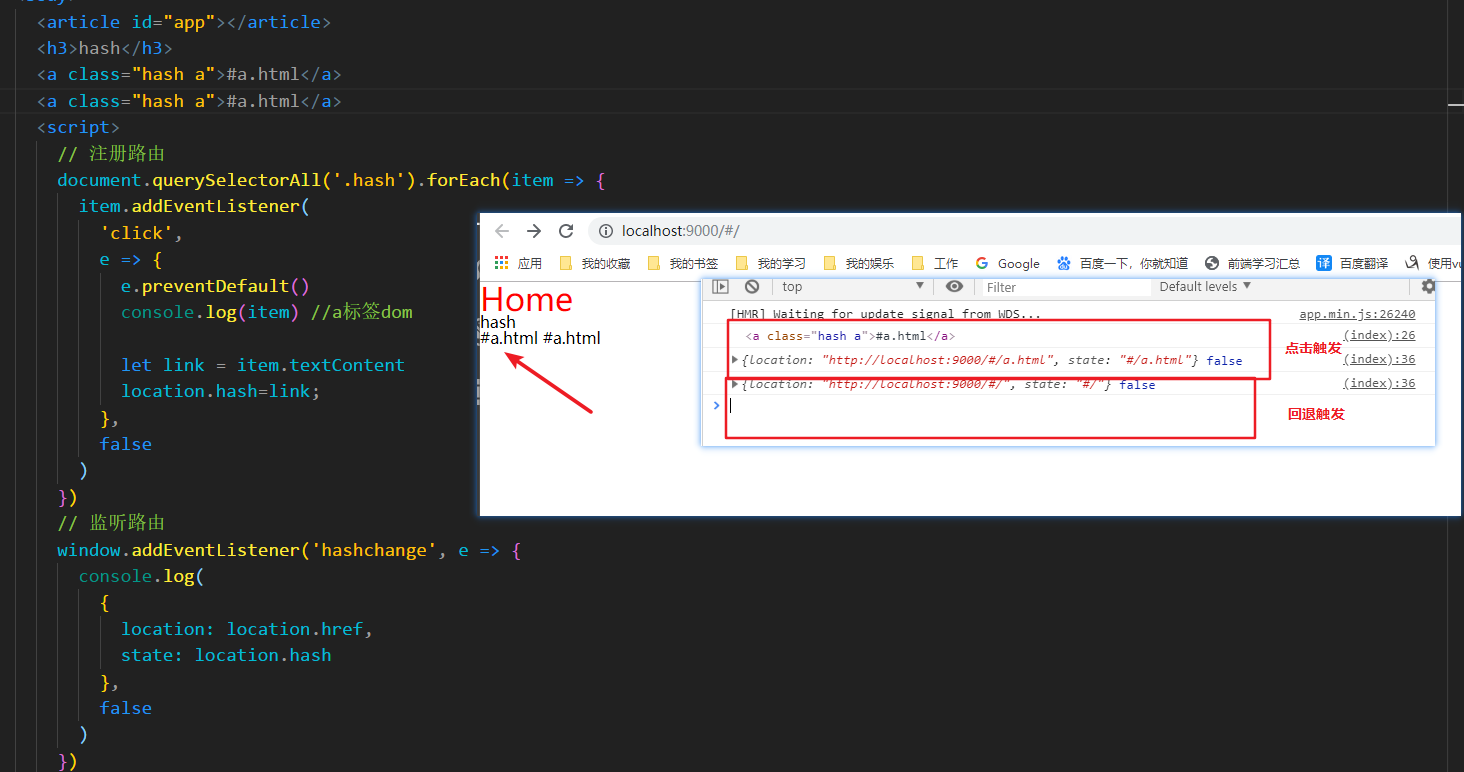Select the logged <a class="hash a"> element in console
Viewport: 1464px width, 772px height.
pyautogui.click(x=850, y=336)
